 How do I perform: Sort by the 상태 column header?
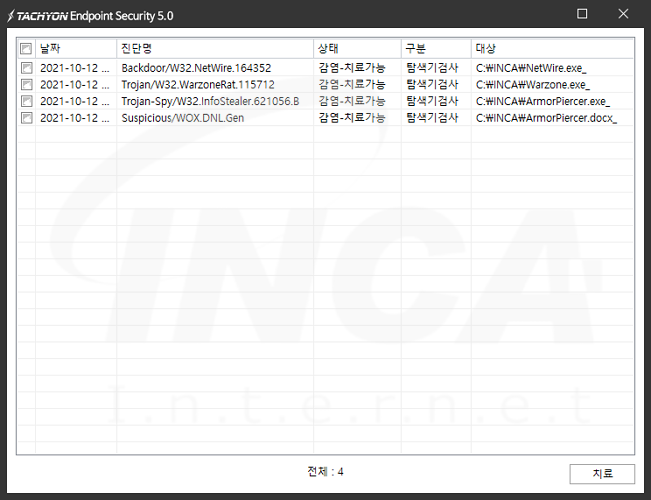(357, 49)
